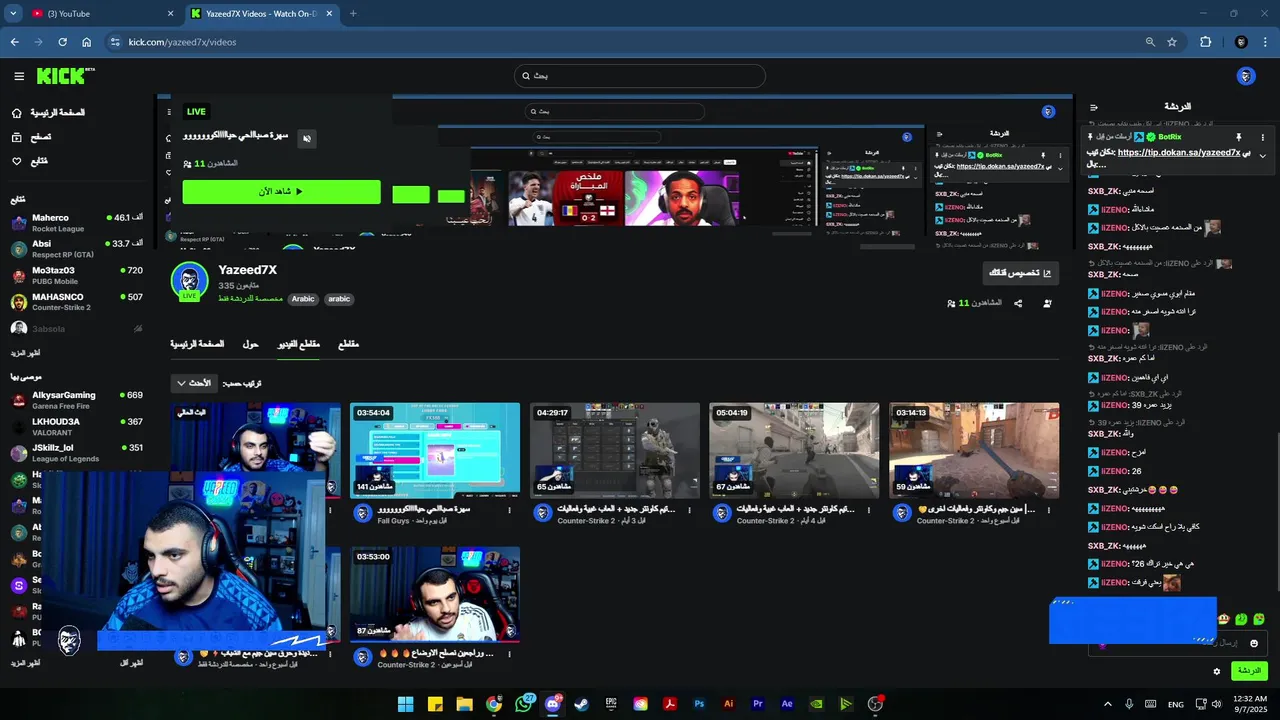
Task: Open LKHOUD3A recommended channel
Action: [76, 427]
